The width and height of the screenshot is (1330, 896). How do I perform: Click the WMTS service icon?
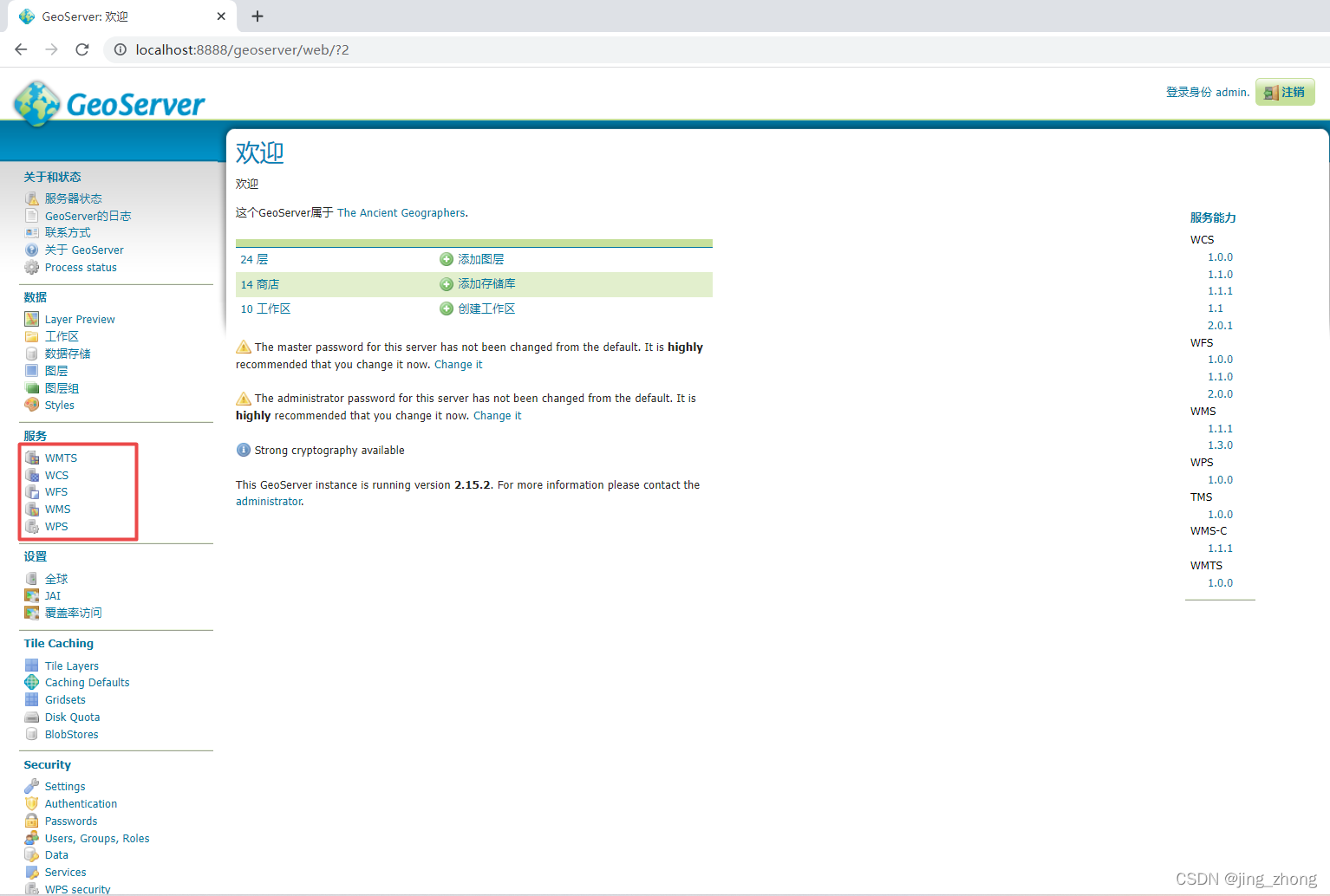tap(32, 458)
